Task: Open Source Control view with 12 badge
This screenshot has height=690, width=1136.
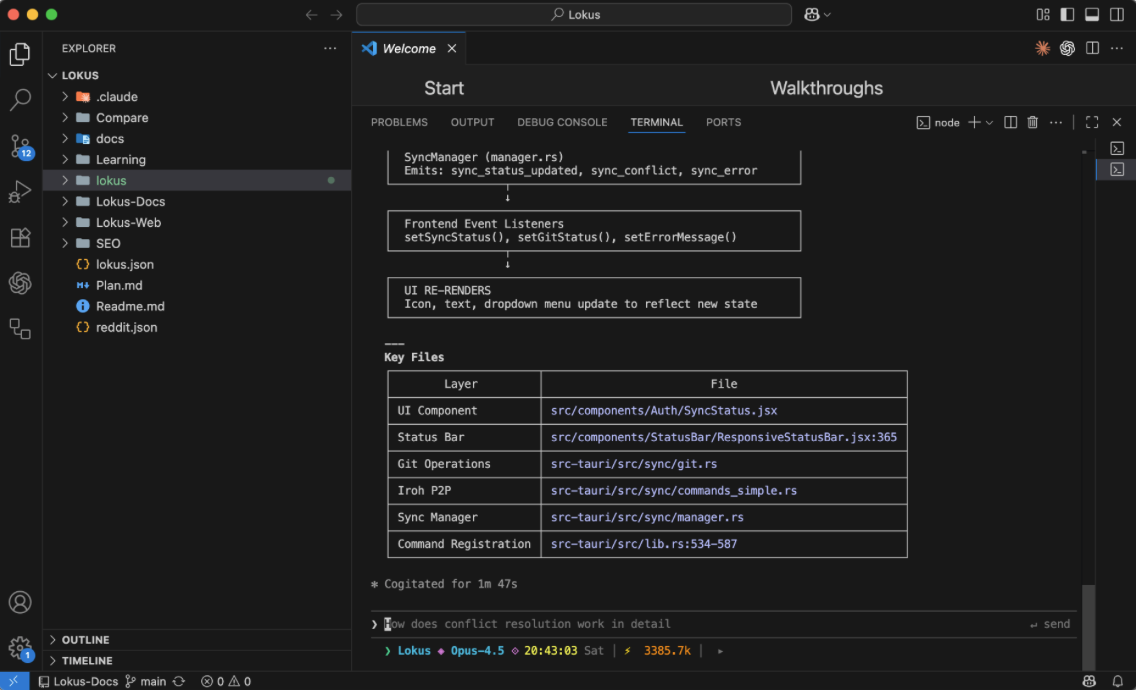Action: (20, 146)
